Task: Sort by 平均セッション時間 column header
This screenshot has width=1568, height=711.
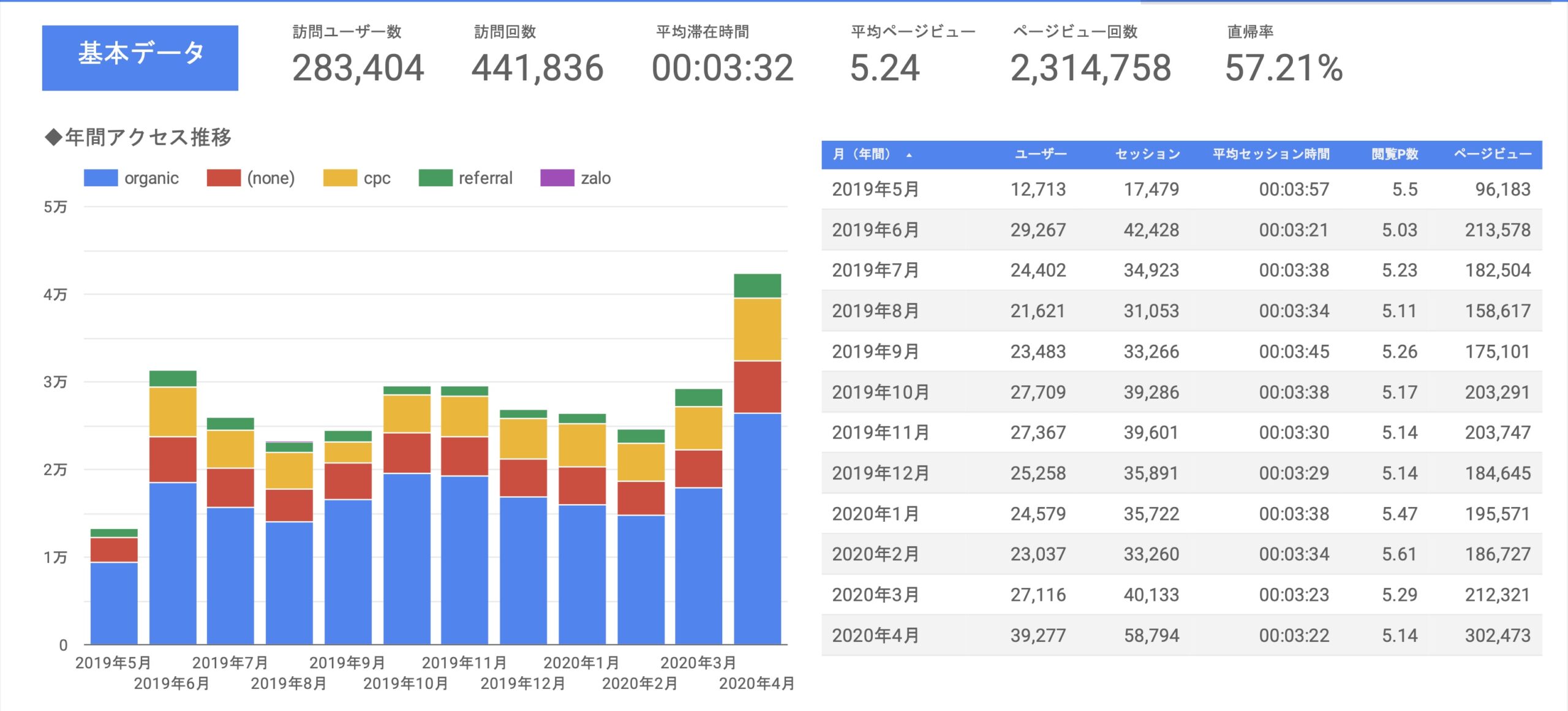Action: pos(1271,154)
